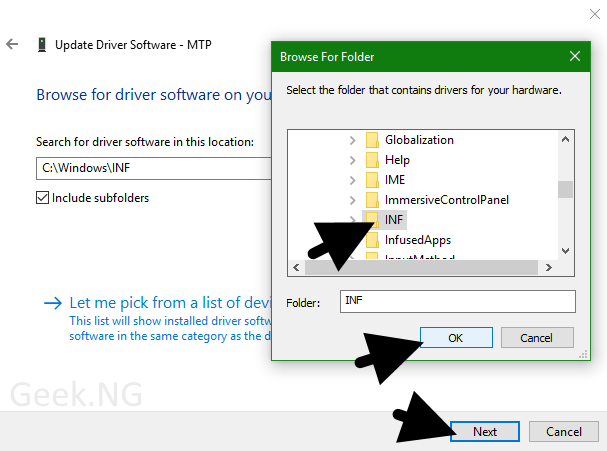Click the vertical scrollbar thumb
This screenshot has width=607, height=451.
pyautogui.click(x=565, y=189)
